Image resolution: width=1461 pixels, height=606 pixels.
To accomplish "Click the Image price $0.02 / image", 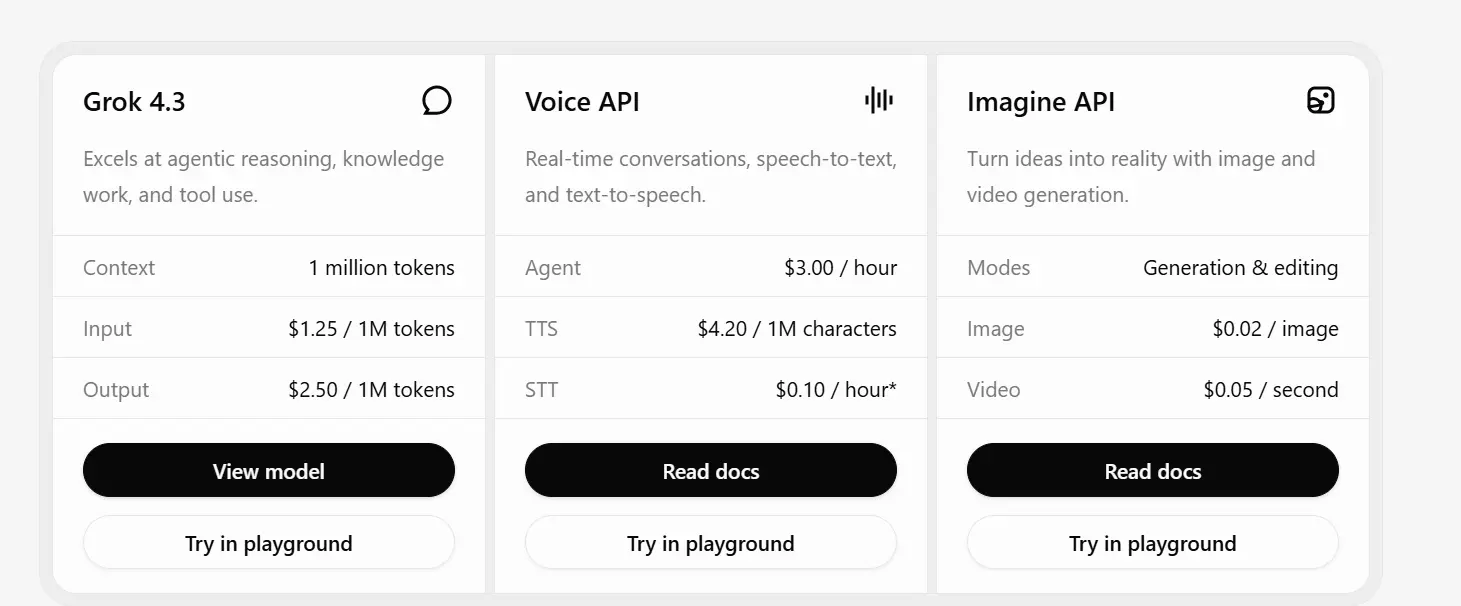I will coord(1275,329).
